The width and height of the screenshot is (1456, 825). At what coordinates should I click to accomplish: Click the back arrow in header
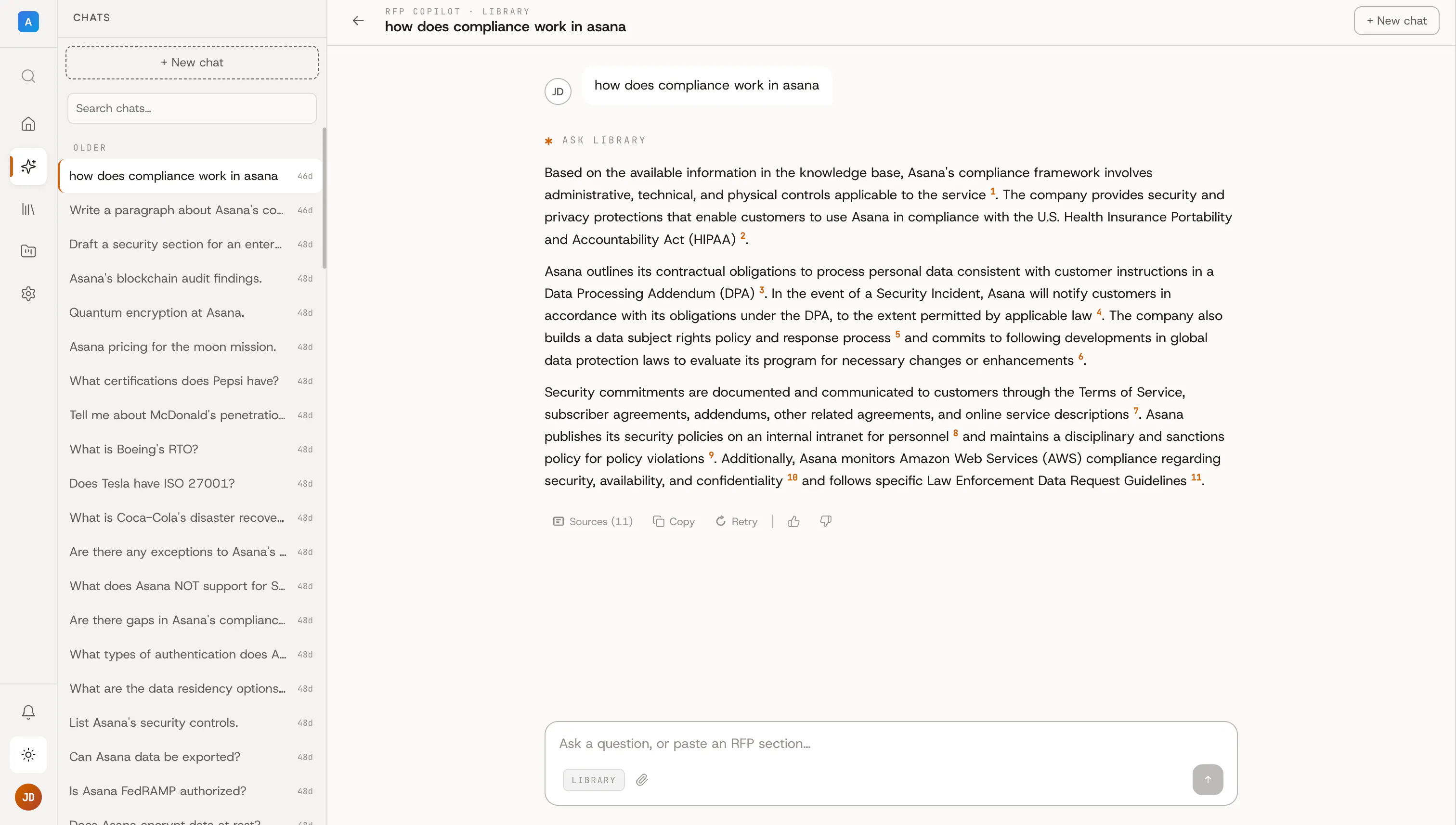(358, 21)
